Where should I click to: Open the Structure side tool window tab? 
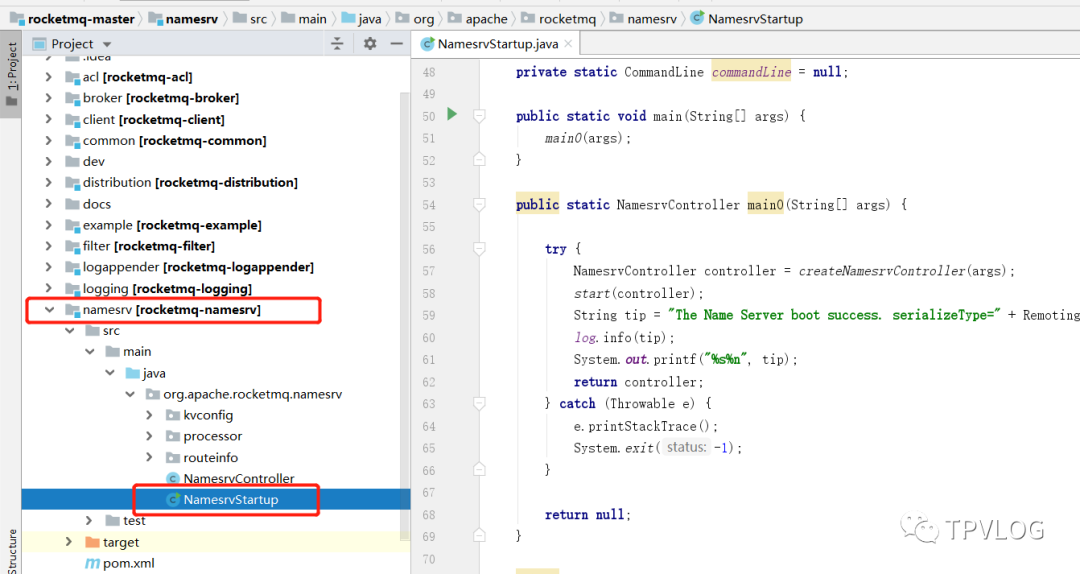[11, 551]
